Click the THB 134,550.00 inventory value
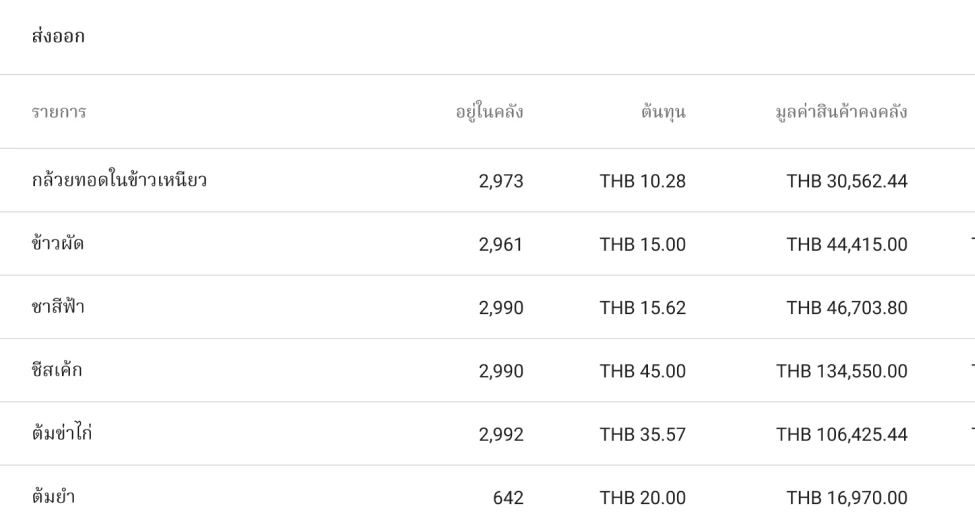 (842, 371)
